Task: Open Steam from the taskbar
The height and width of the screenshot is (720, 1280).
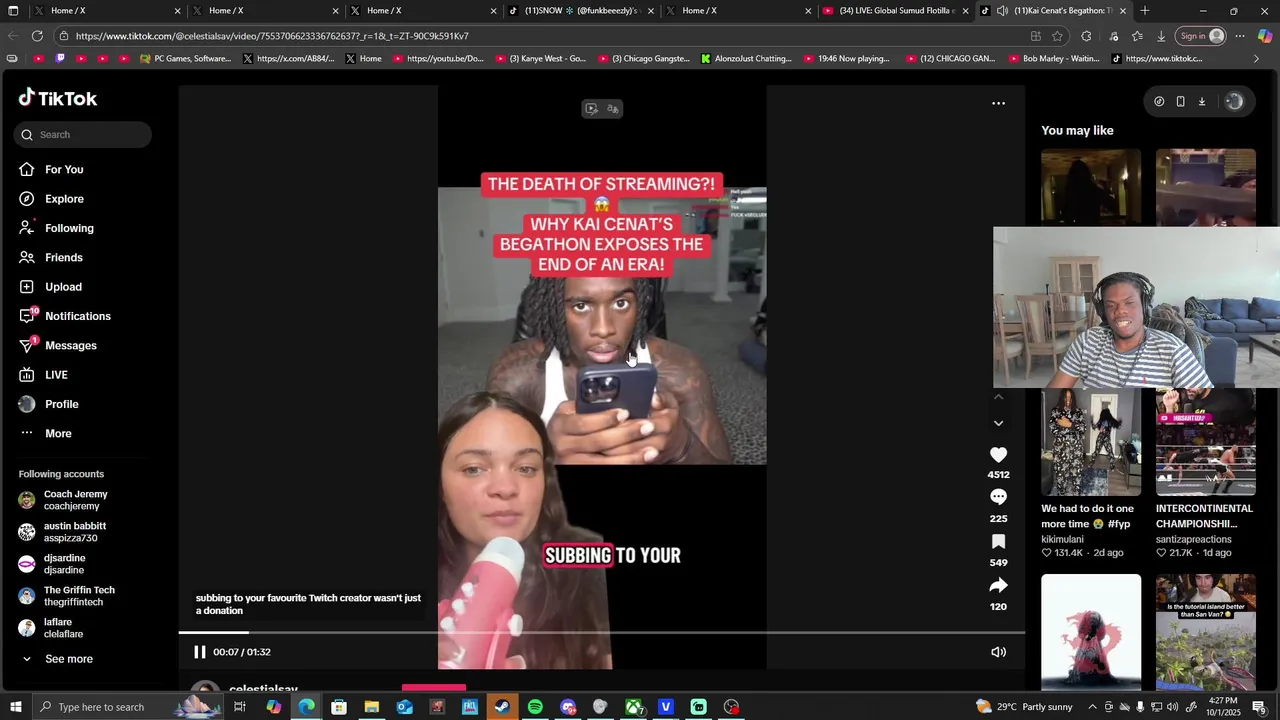Action: (502, 707)
